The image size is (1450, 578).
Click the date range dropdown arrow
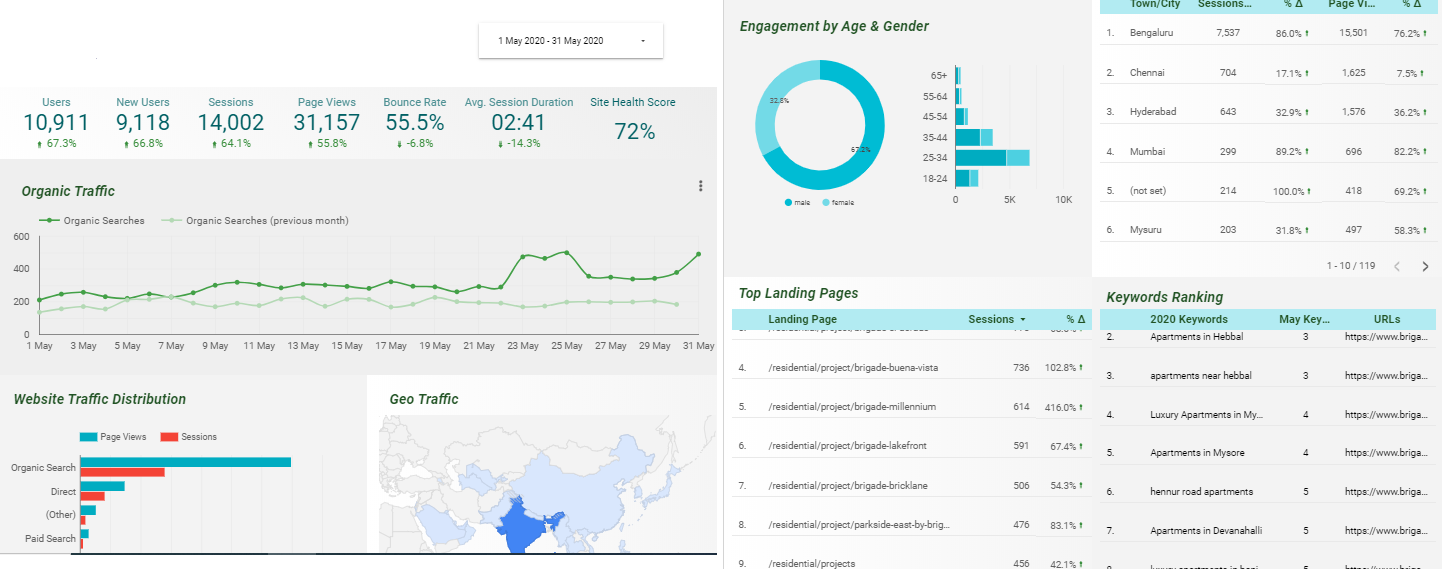[643, 41]
